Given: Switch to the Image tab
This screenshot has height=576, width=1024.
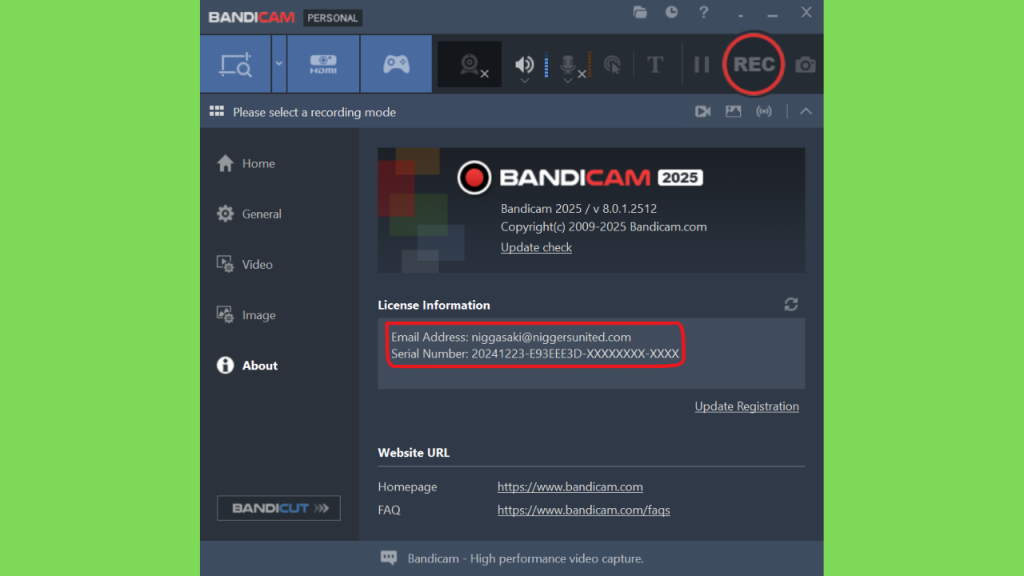Looking at the screenshot, I should click(246, 315).
